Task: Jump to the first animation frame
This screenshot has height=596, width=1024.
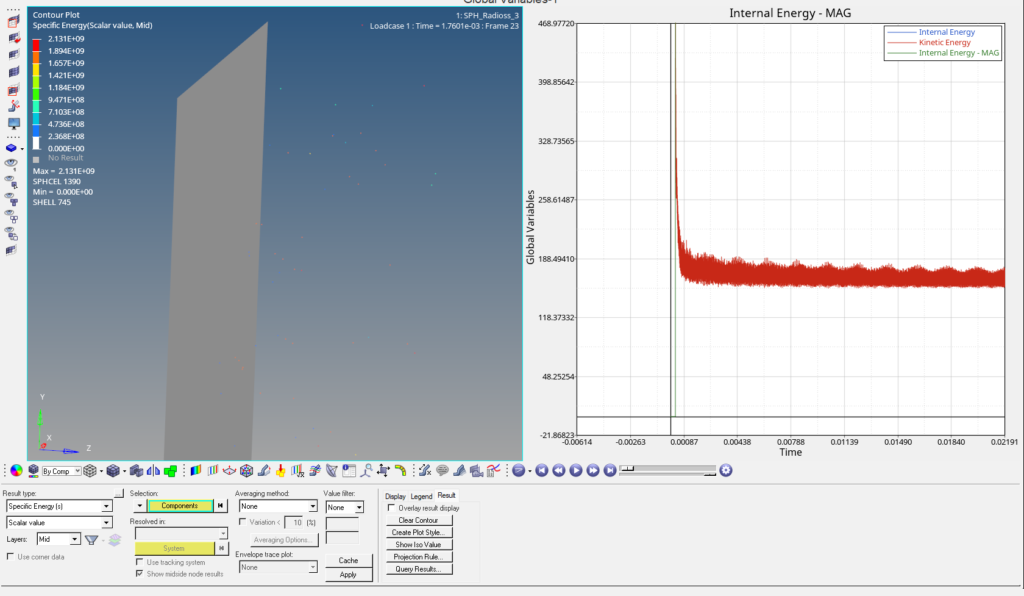Action: [541, 471]
